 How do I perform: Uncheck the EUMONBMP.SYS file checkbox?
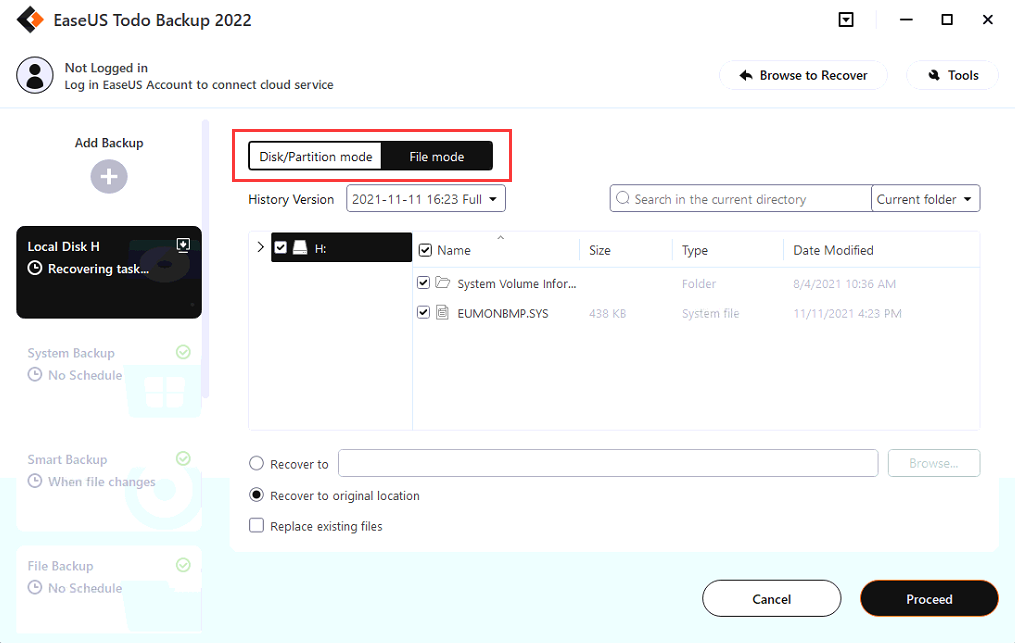pos(425,313)
